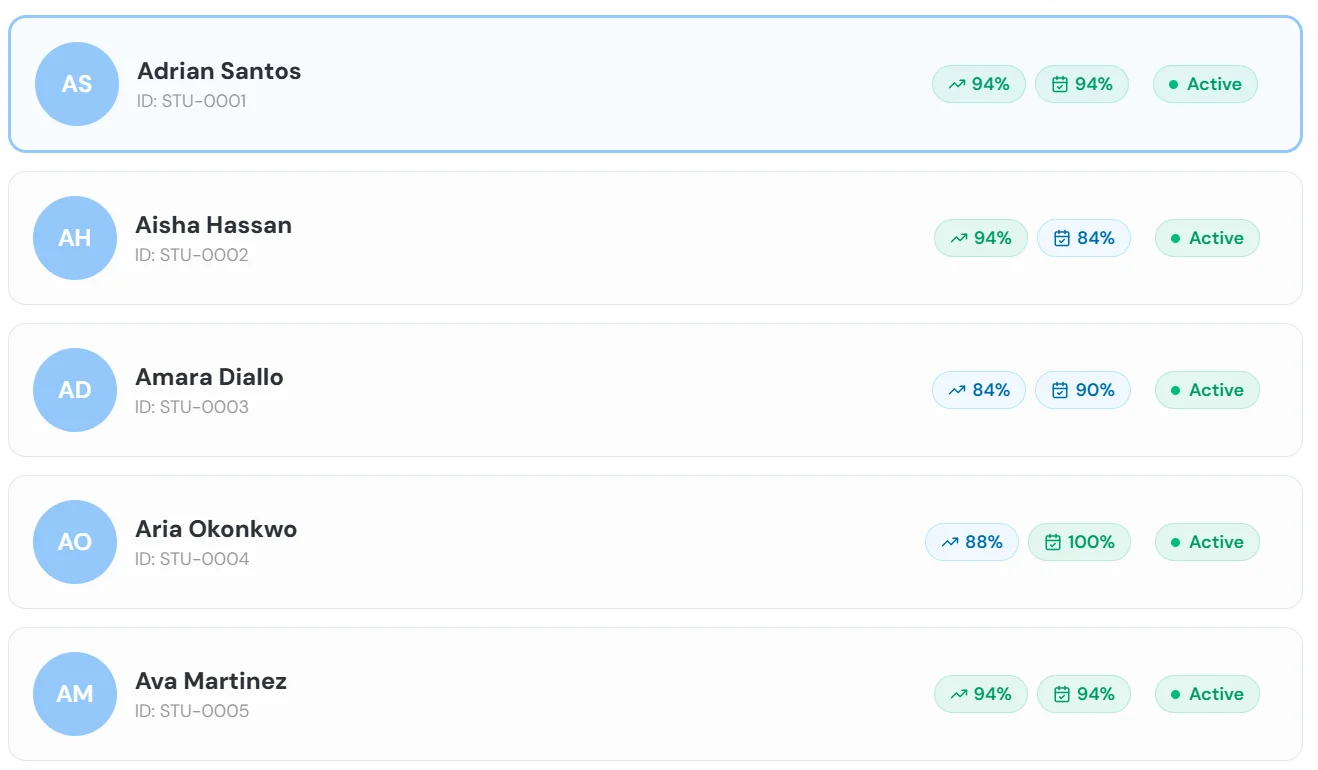Click Amara Diallo attendance calendar icon
Image resolution: width=1318 pixels, height=770 pixels.
(x=1060, y=391)
